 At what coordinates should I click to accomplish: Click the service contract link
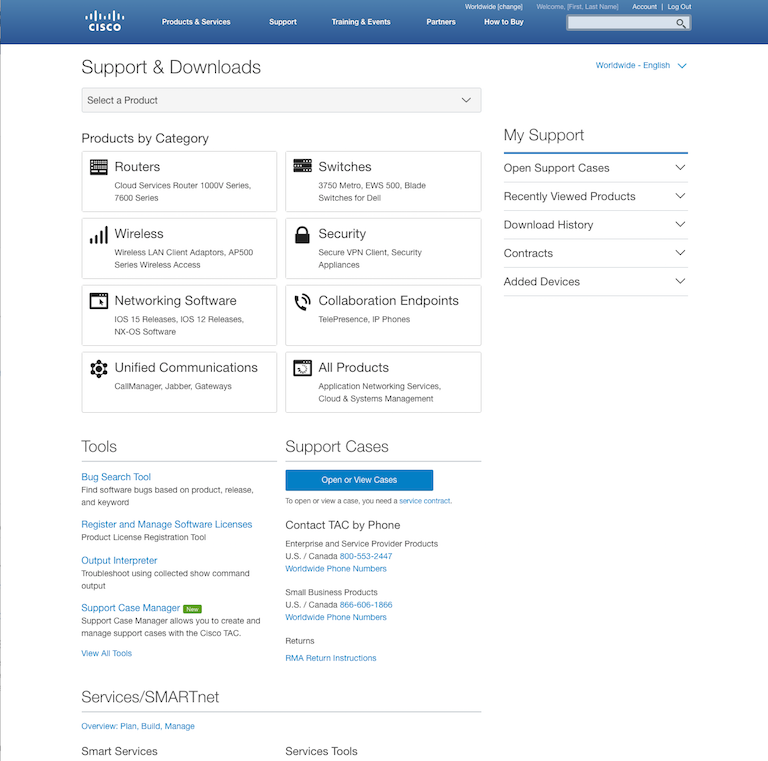point(425,501)
